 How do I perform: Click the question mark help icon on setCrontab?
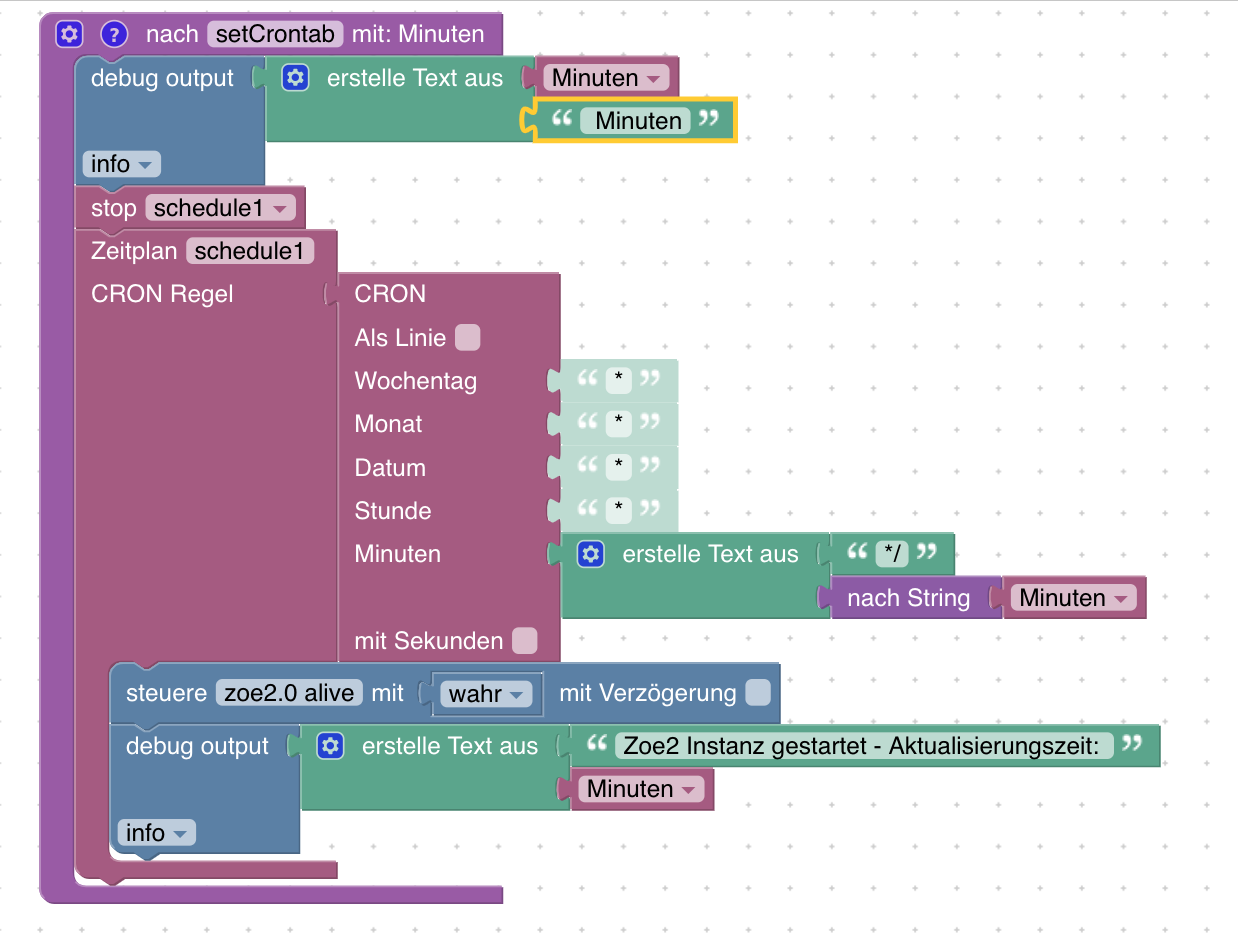115,34
